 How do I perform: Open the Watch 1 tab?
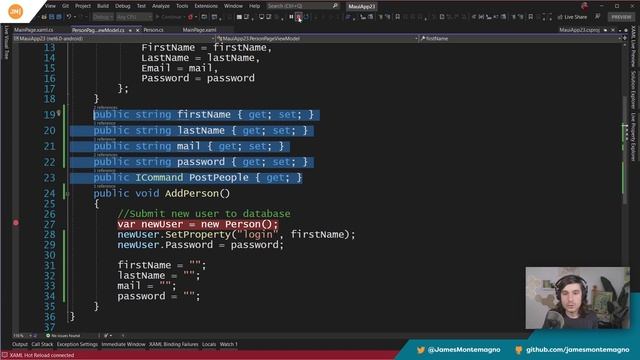pyautogui.click(x=229, y=344)
